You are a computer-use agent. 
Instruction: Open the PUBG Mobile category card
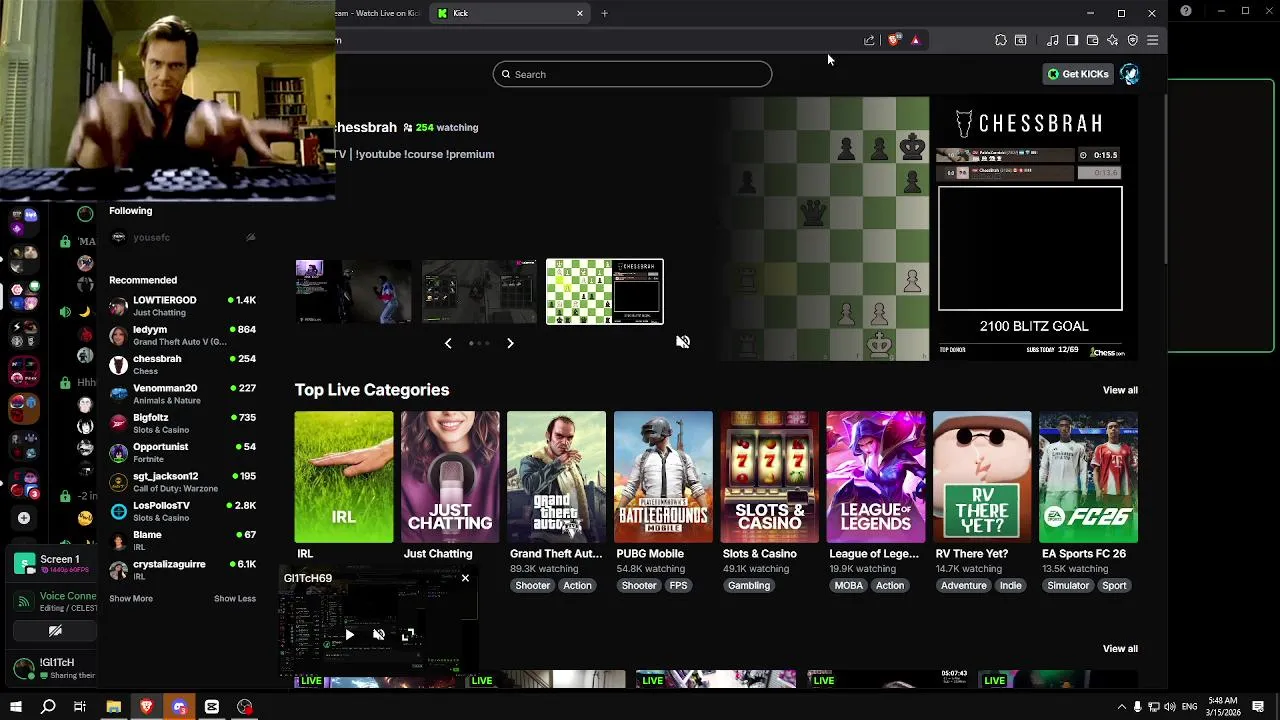[x=663, y=477]
